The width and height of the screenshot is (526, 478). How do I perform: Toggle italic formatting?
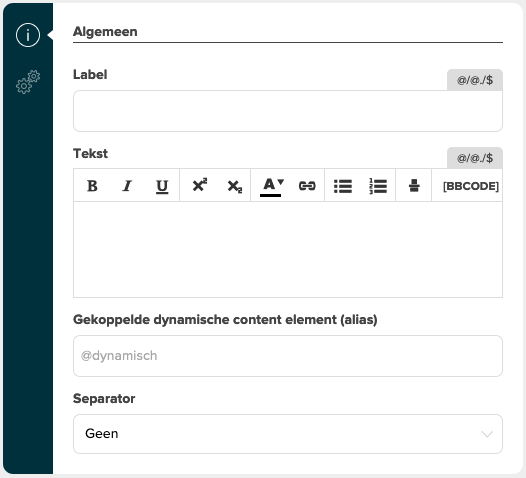coord(127,185)
